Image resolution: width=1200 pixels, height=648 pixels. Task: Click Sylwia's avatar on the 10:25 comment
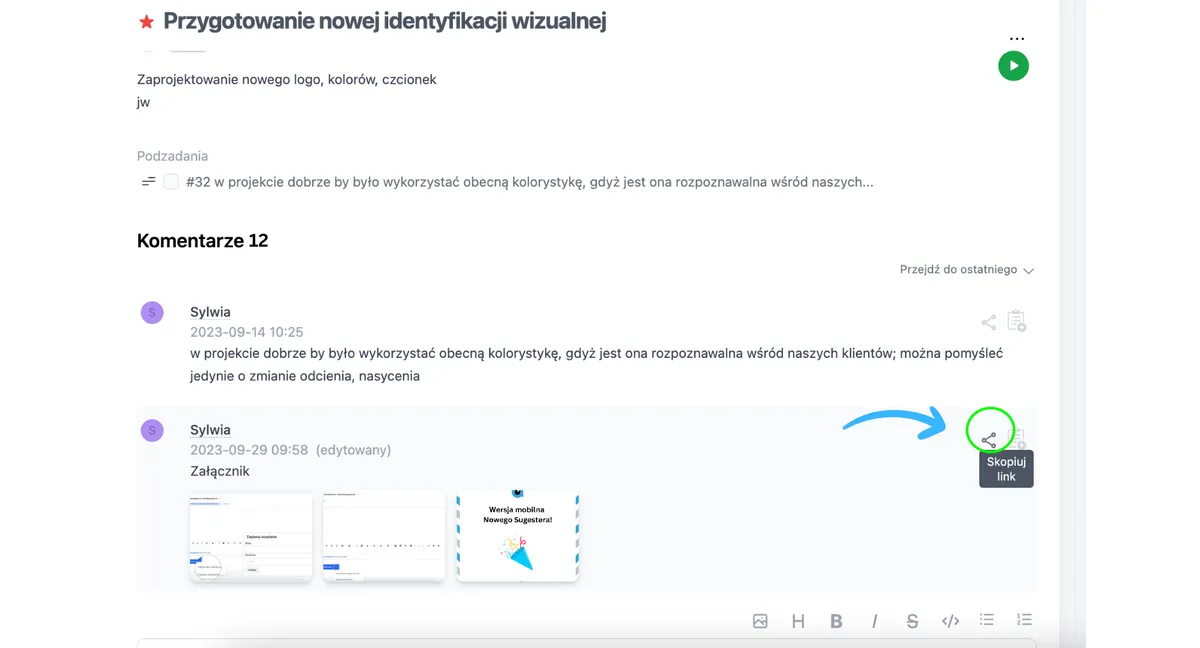[x=152, y=313]
